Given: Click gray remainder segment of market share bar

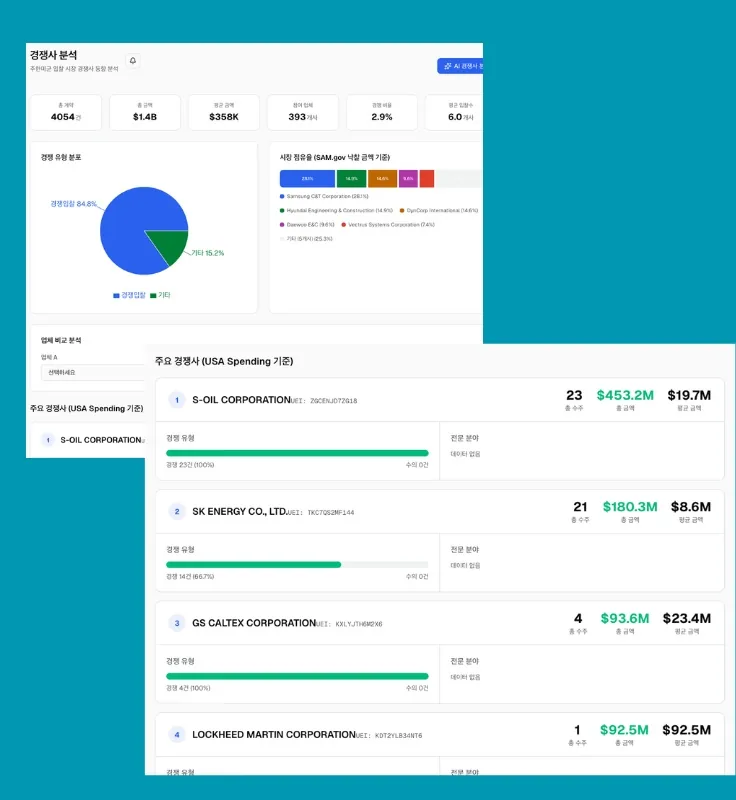Looking at the screenshot, I should click(x=459, y=179).
